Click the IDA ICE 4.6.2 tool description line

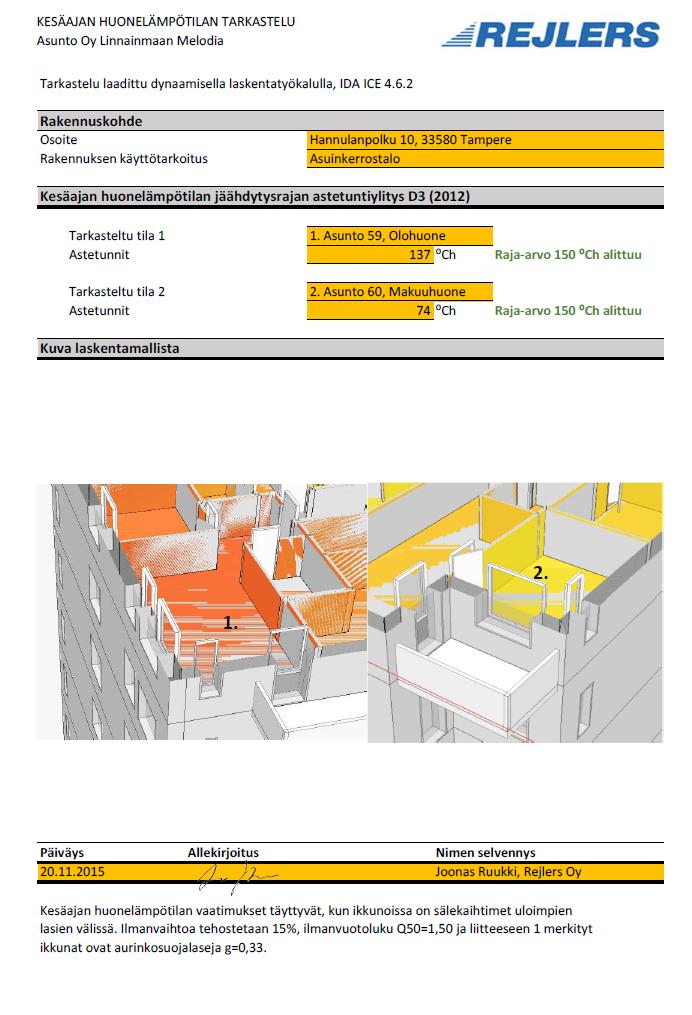[x=226, y=84]
